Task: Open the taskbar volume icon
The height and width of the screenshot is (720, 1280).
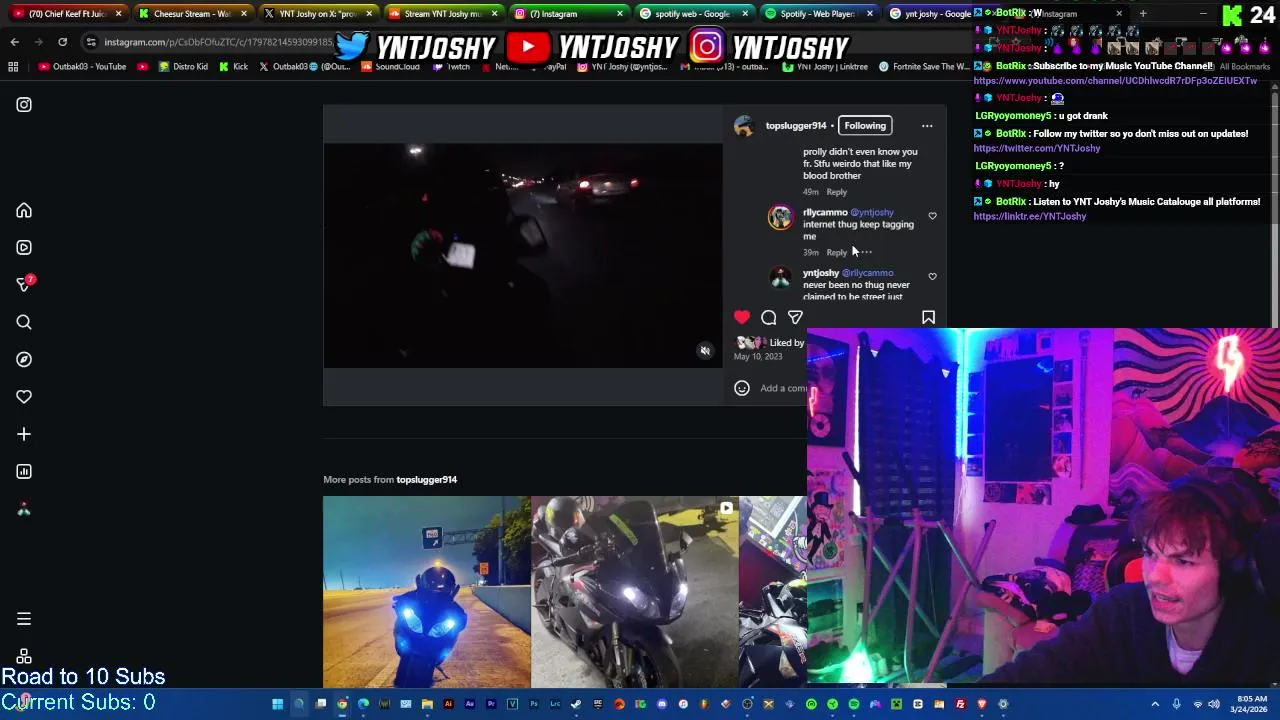Action: pos(1214,704)
